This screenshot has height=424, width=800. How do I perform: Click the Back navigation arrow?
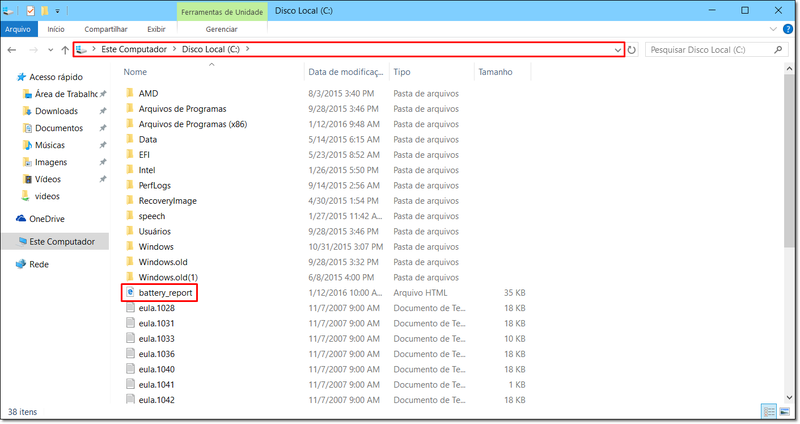click(x=12, y=50)
